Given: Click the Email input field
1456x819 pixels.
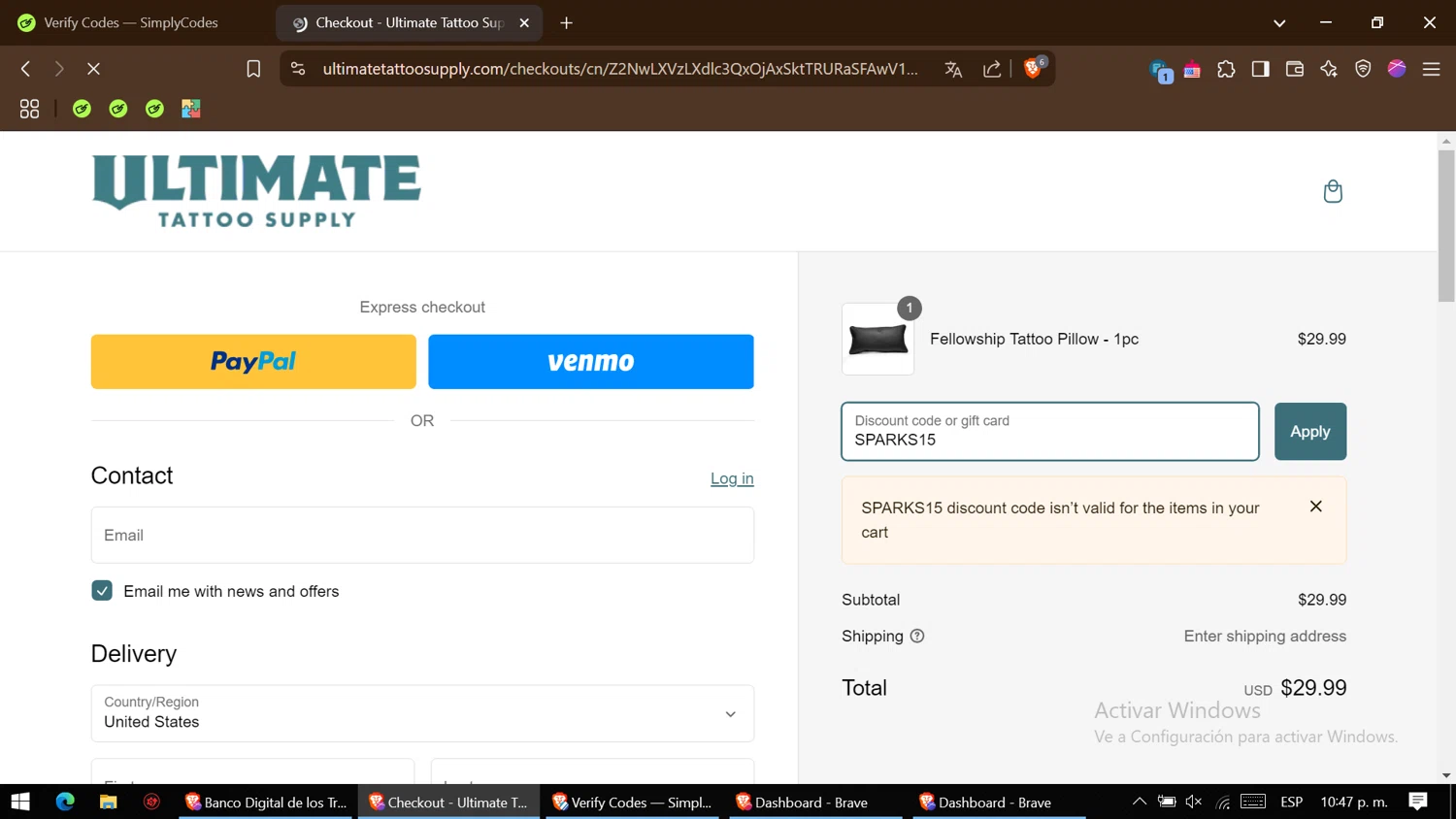Looking at the screenshot, I should click(422, 535).
